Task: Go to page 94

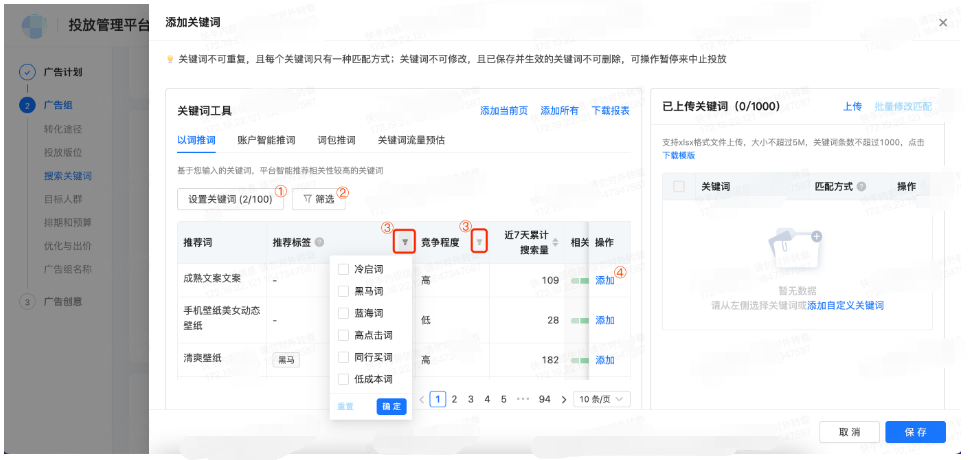Action: point(544,399)
